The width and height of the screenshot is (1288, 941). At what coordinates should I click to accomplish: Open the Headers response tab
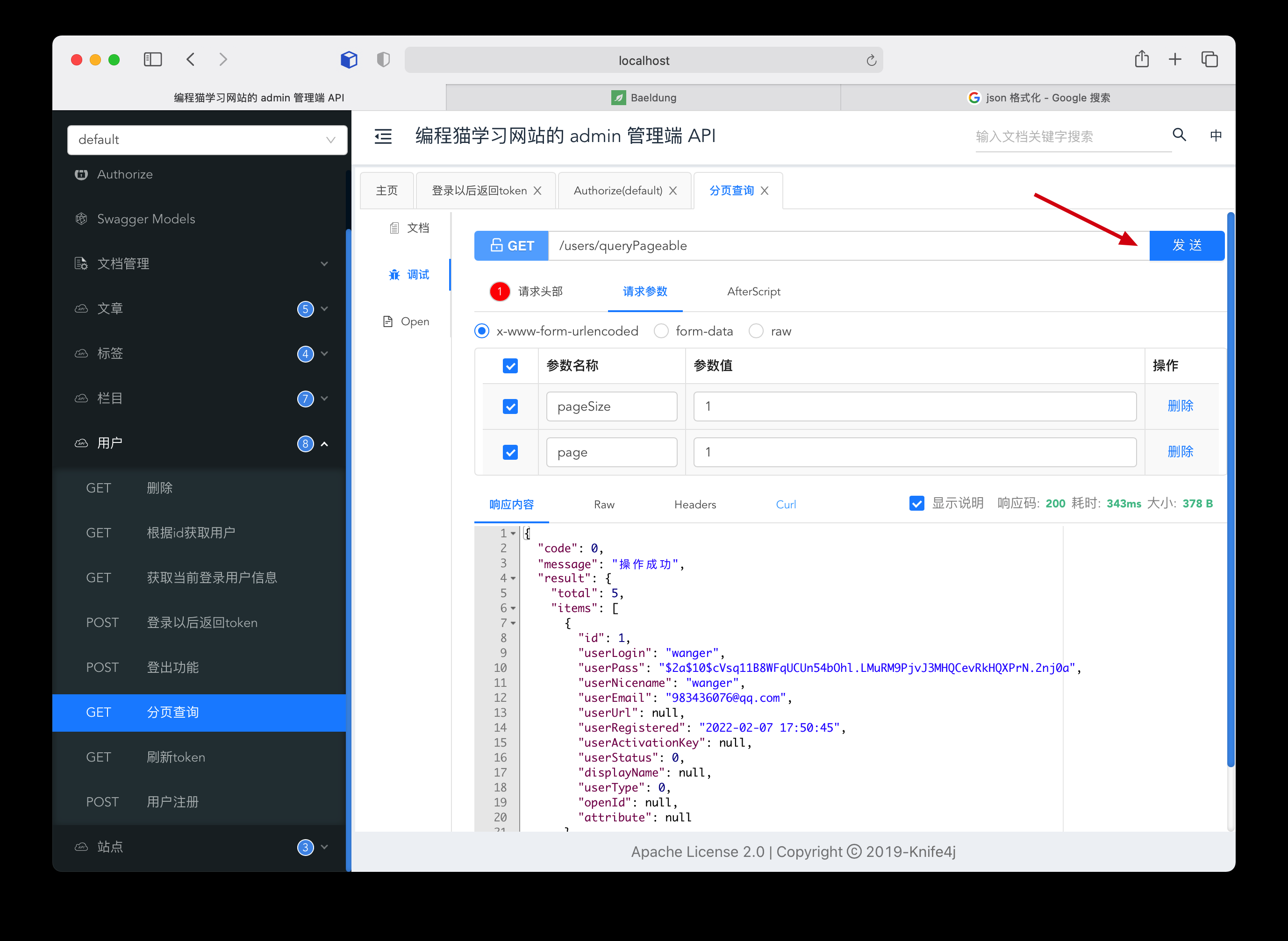[694, 505]
